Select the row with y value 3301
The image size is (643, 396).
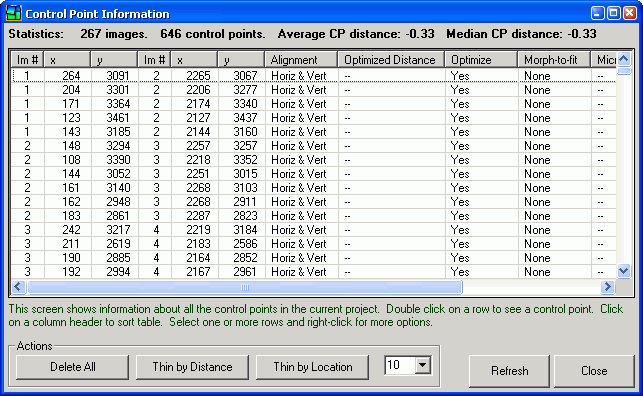coord(314,90)
